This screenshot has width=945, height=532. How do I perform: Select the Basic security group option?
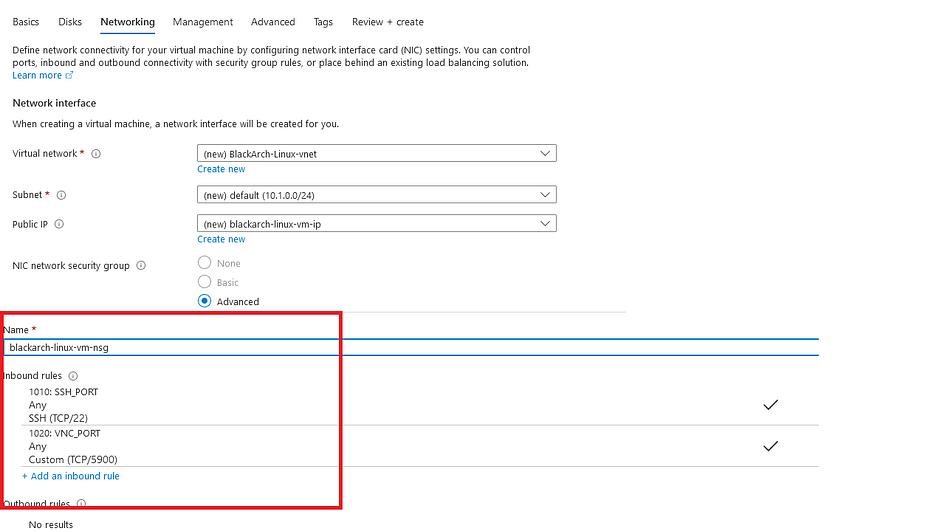click(x=204, y=282)
